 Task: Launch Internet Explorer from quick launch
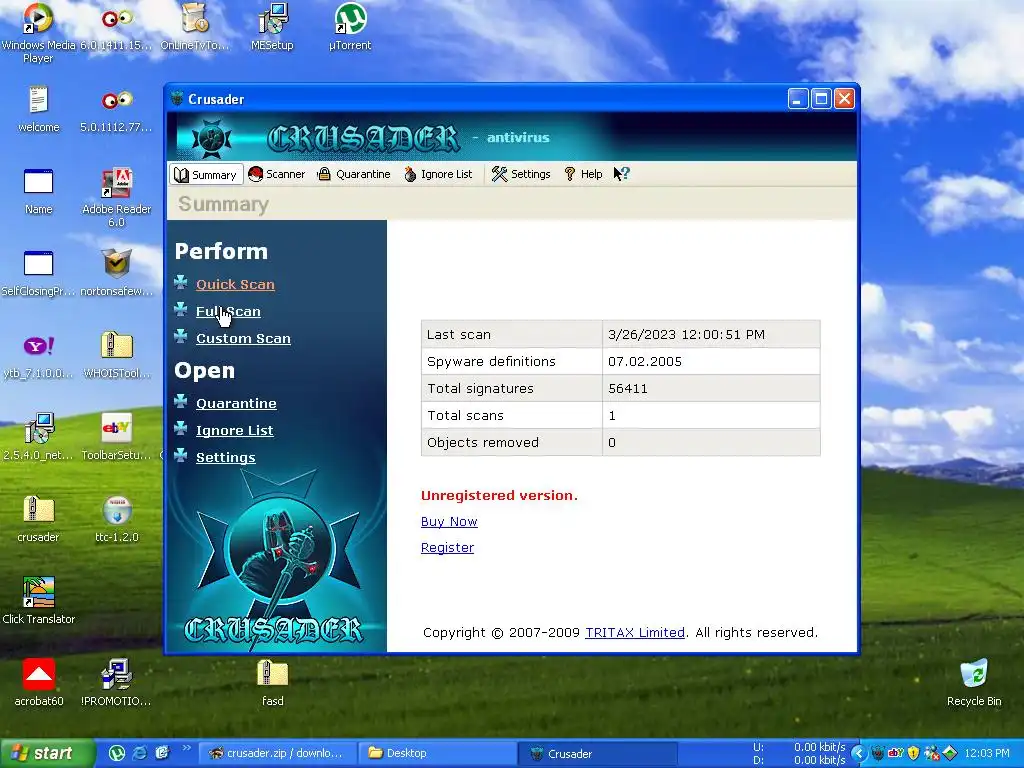click(x=139, y=753)
